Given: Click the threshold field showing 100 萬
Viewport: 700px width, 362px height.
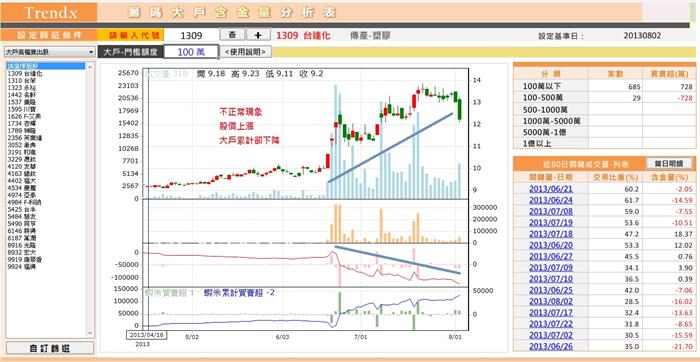Looking at the screenshot, I should (x=191, y=52).
